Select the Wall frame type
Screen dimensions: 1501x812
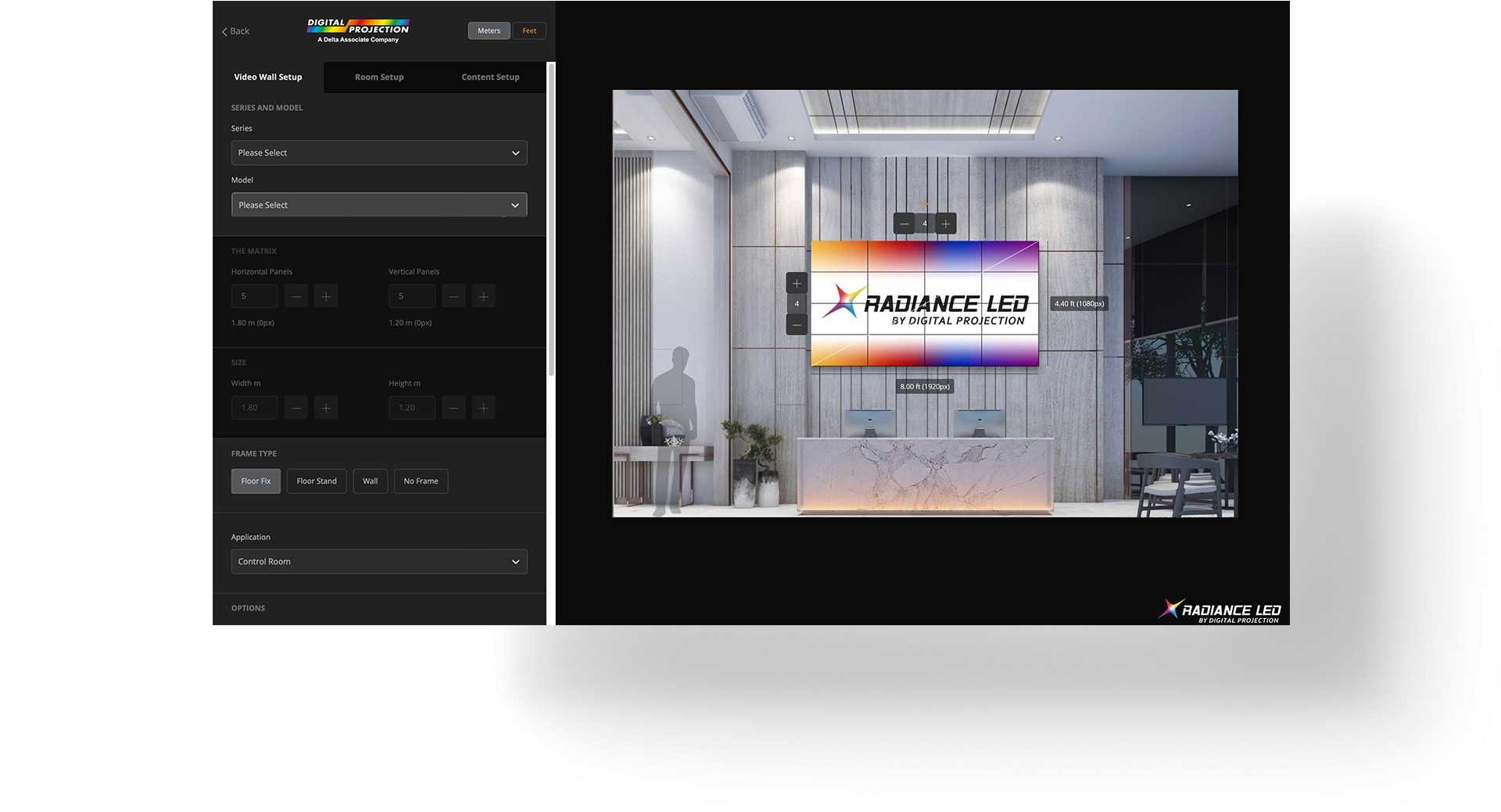pos(371,481)
